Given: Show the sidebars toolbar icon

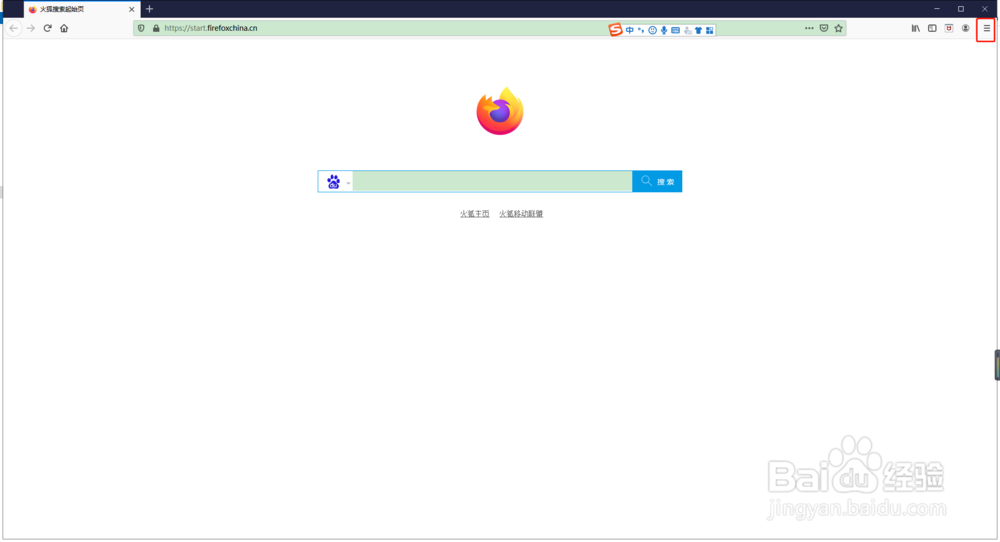Looking at the screenshot, I should pyautogui.click(x=932, y=28).
